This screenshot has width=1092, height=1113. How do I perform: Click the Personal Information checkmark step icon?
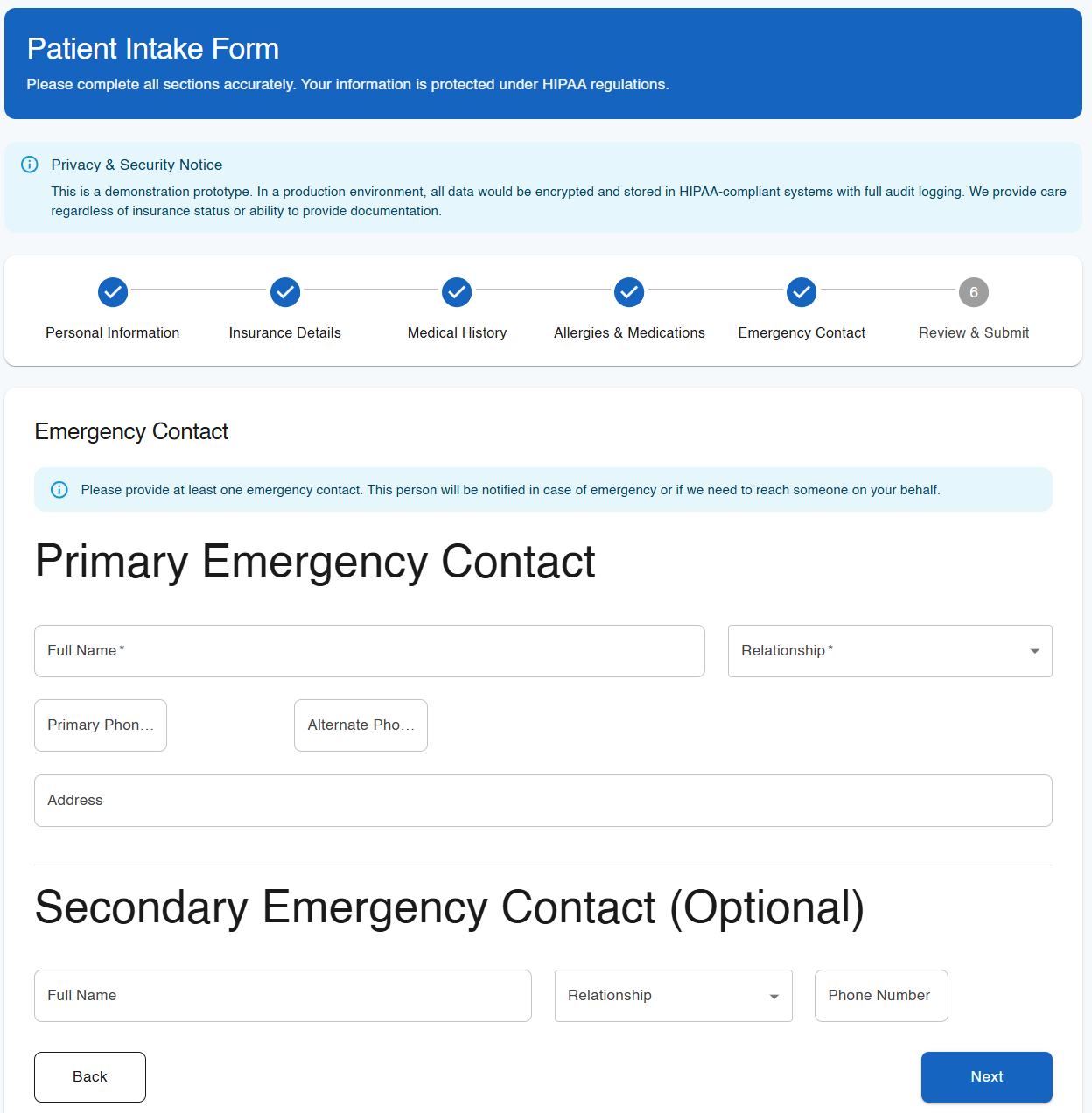113,292
